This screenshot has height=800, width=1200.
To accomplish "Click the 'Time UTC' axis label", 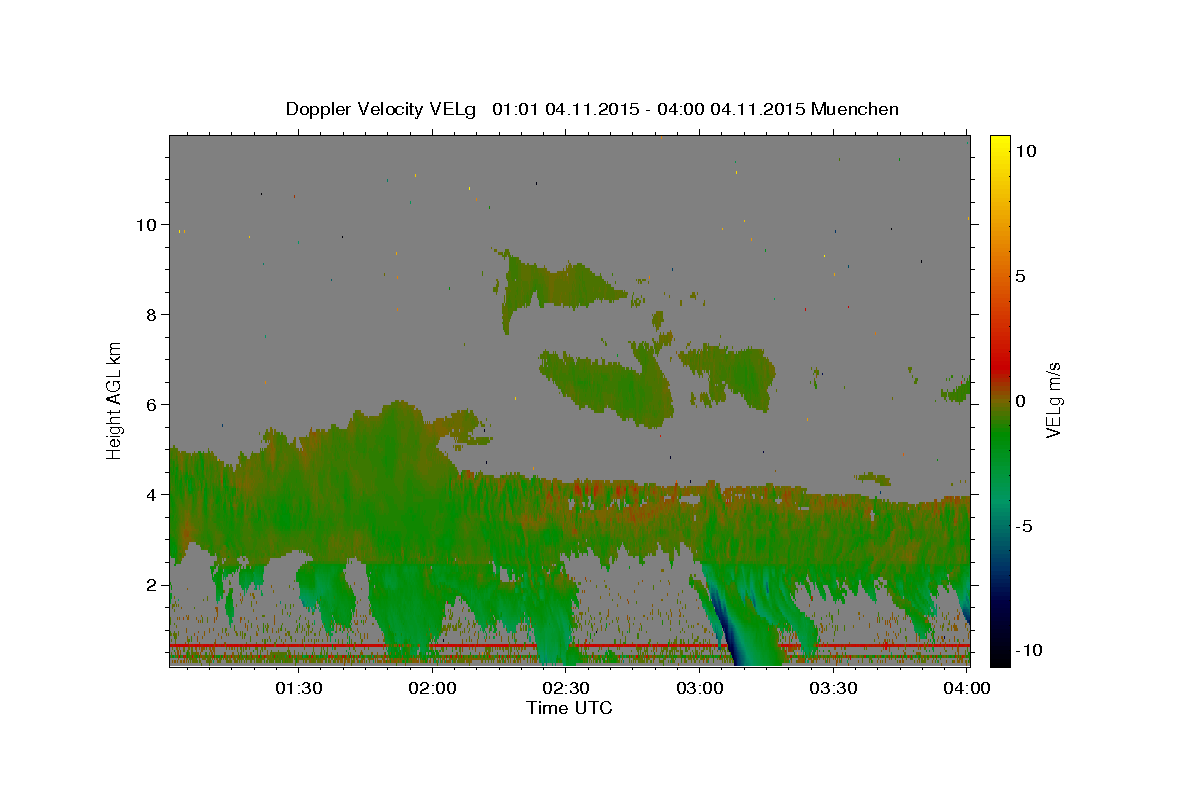I will click(x=569, y=708).
